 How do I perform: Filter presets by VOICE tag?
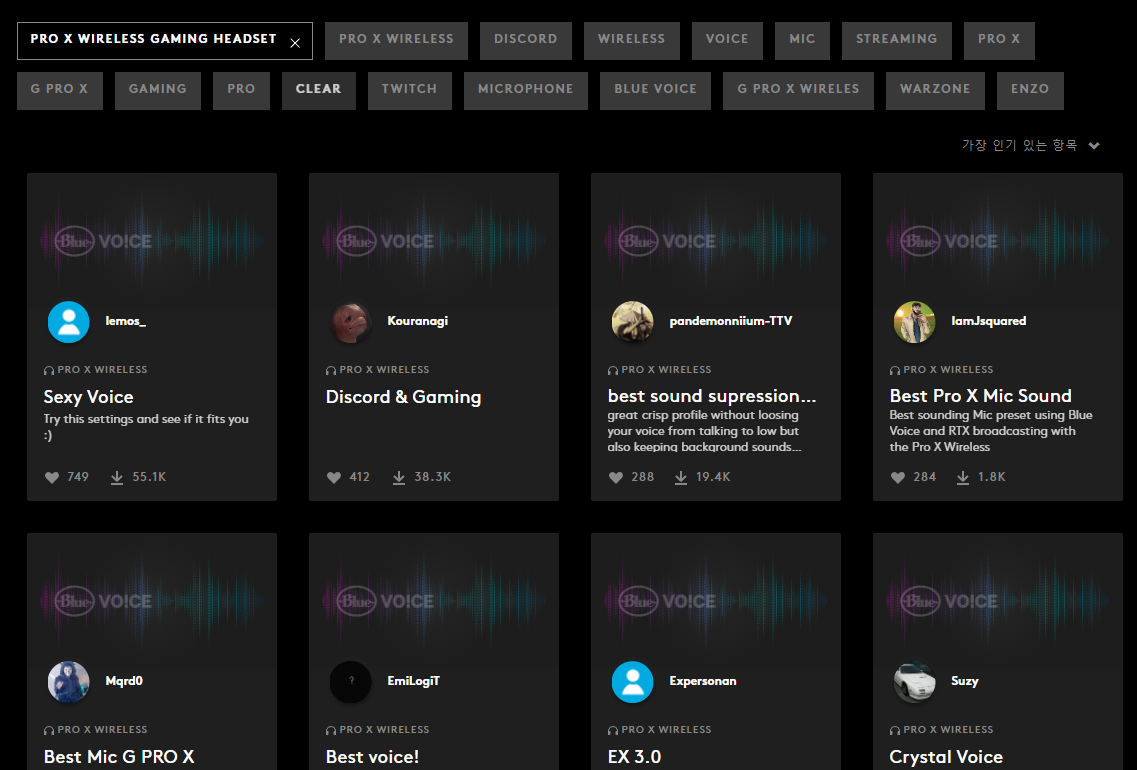click(x=727, y=41)
